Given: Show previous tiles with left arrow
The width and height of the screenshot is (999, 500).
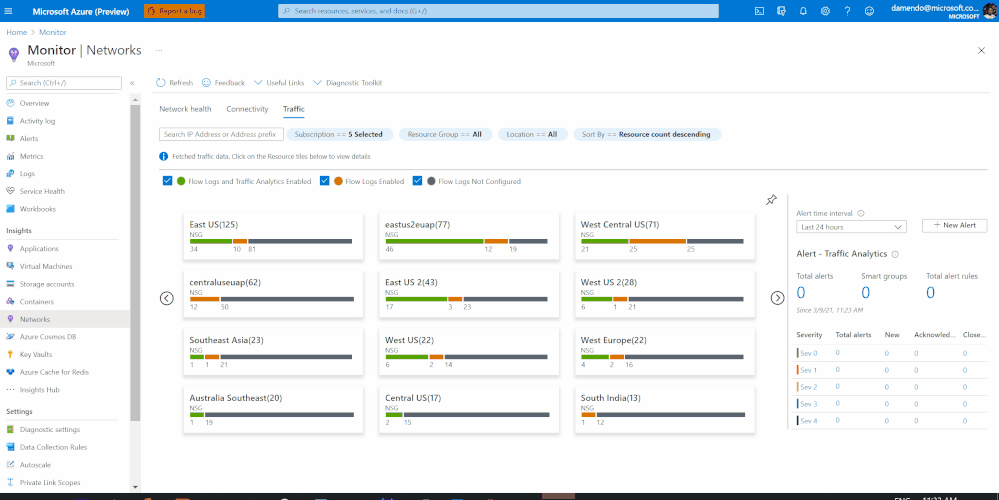Looking at the screenshot, I should (x=167, y=298).
